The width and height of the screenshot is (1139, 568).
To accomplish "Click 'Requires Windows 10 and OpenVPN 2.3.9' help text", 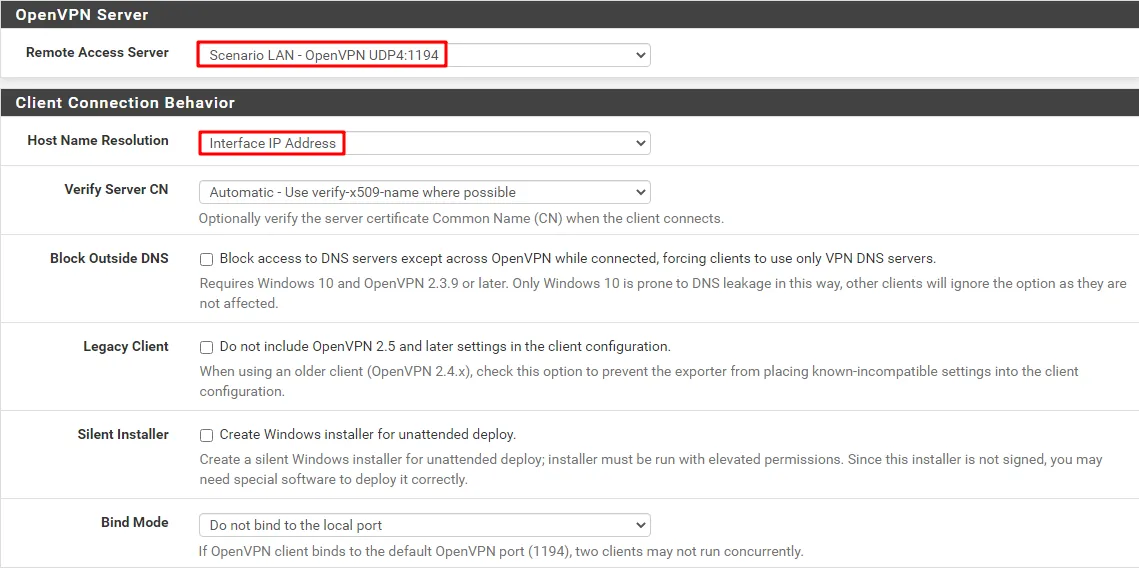I will click(663, 293).
